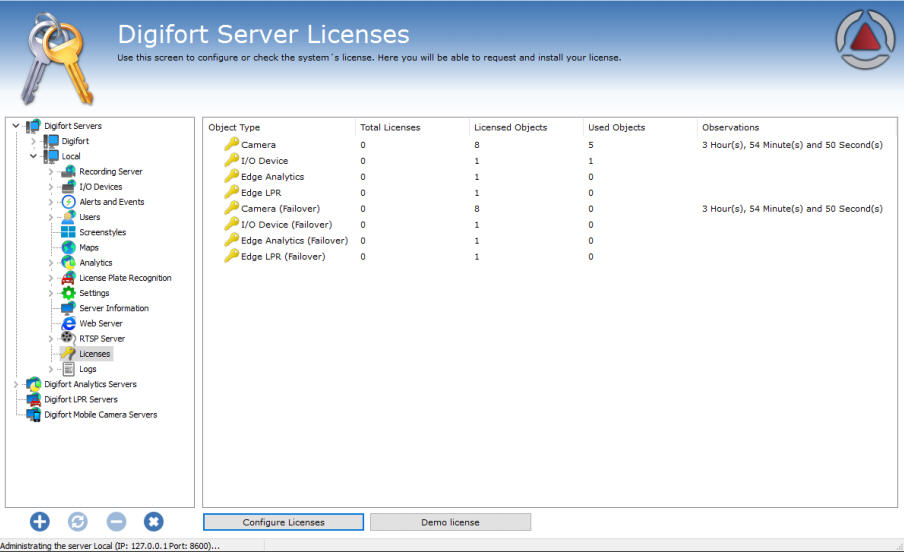This screenshot has width=904, height=552.
Task: Collapse the Local server node
Action: pyautogui.click(x=33, y=156)
